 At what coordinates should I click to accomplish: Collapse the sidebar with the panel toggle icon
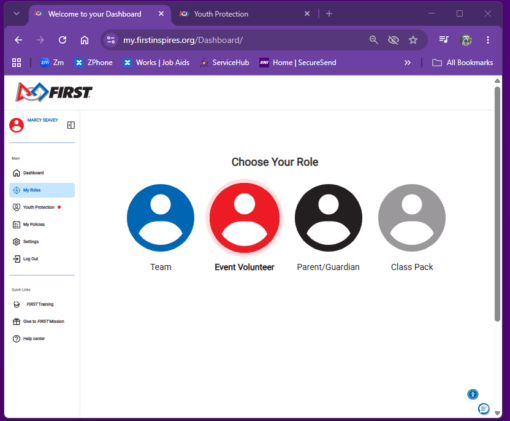pos(71,125)
